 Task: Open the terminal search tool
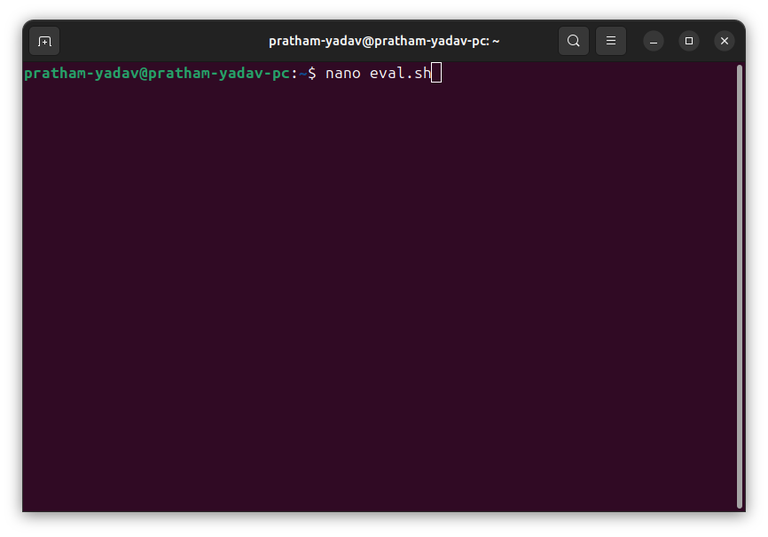[574, 41]
